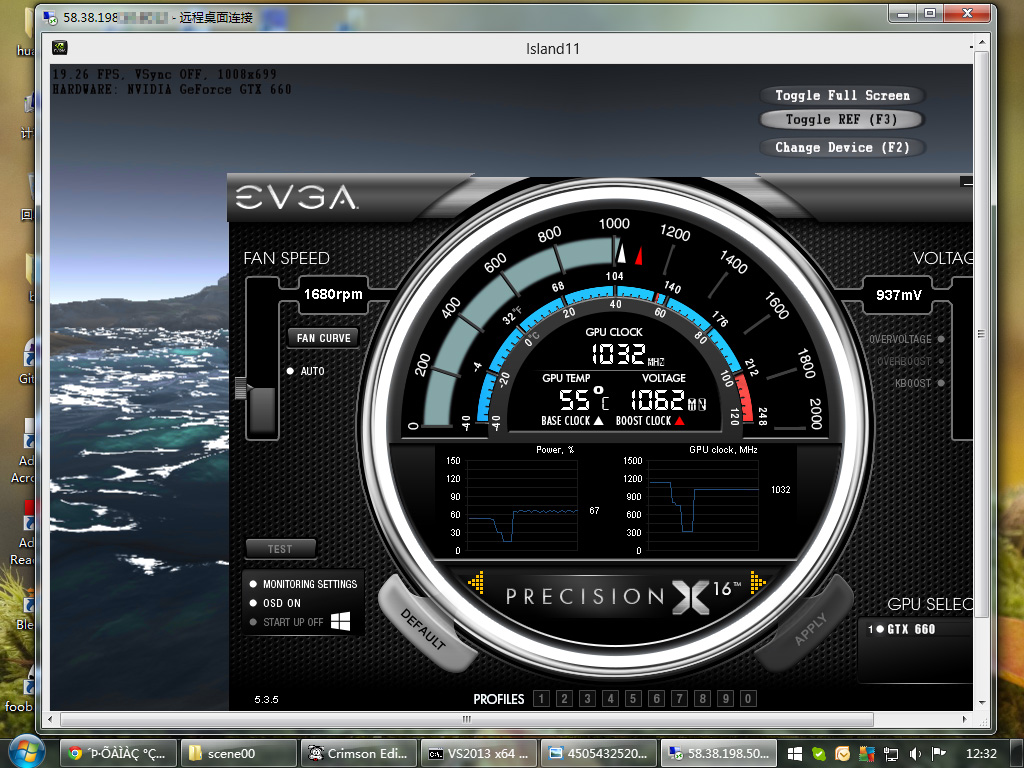Switch to Chrome taskbar item
Viewport: 1024px width, 768px height.
[119, 754]
